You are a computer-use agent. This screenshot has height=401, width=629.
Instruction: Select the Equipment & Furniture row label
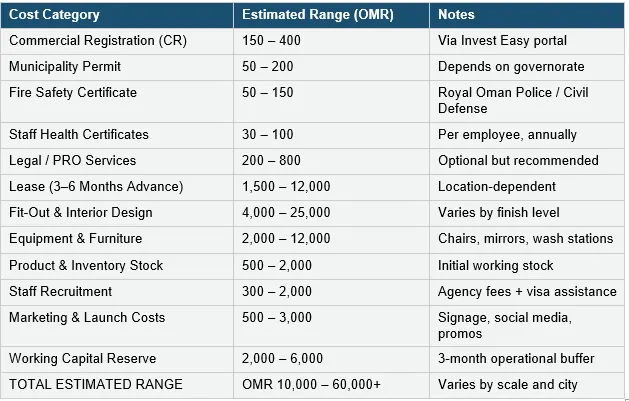pos(75,239)
